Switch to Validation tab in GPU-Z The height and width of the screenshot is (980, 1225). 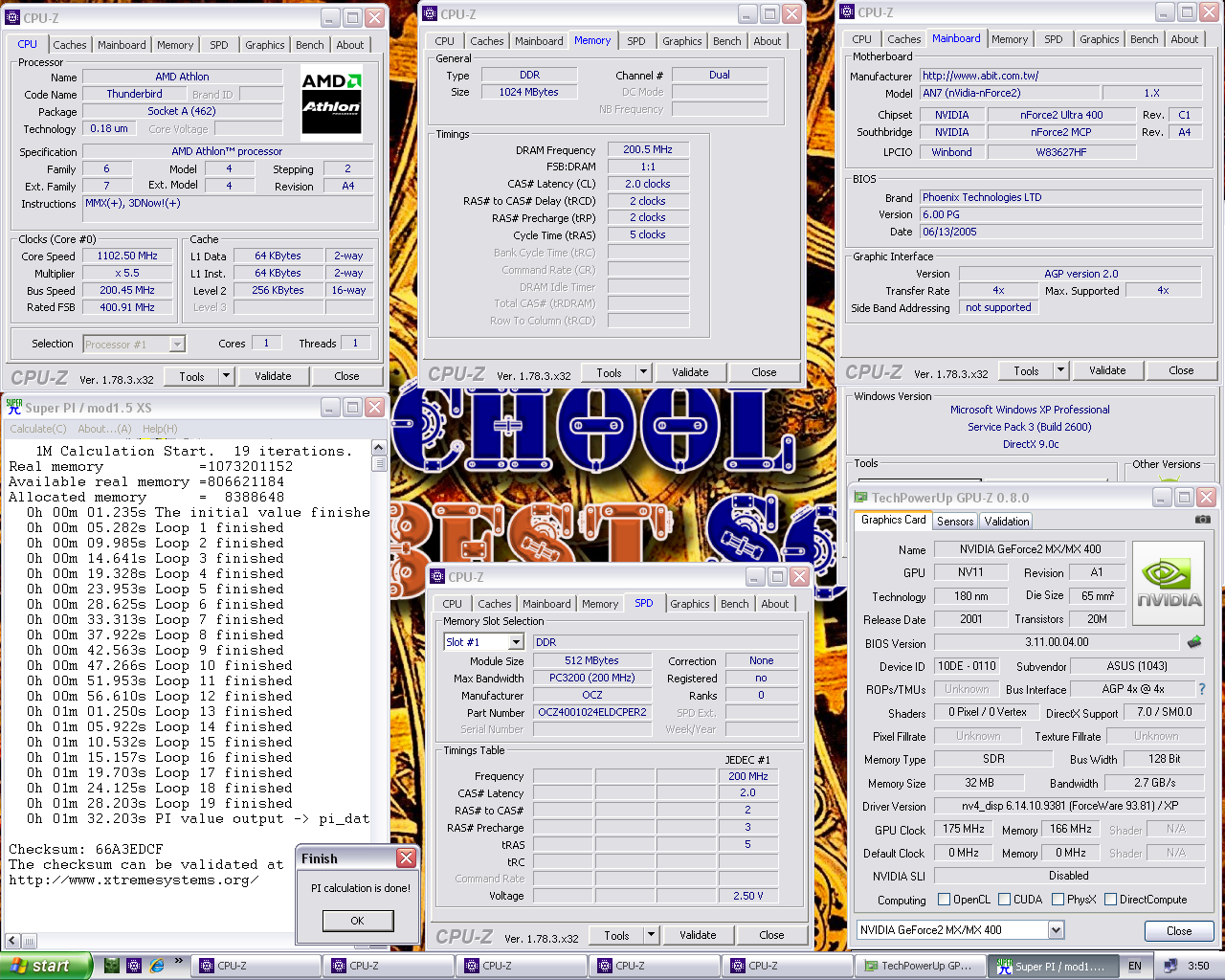tap(1007, 521)
